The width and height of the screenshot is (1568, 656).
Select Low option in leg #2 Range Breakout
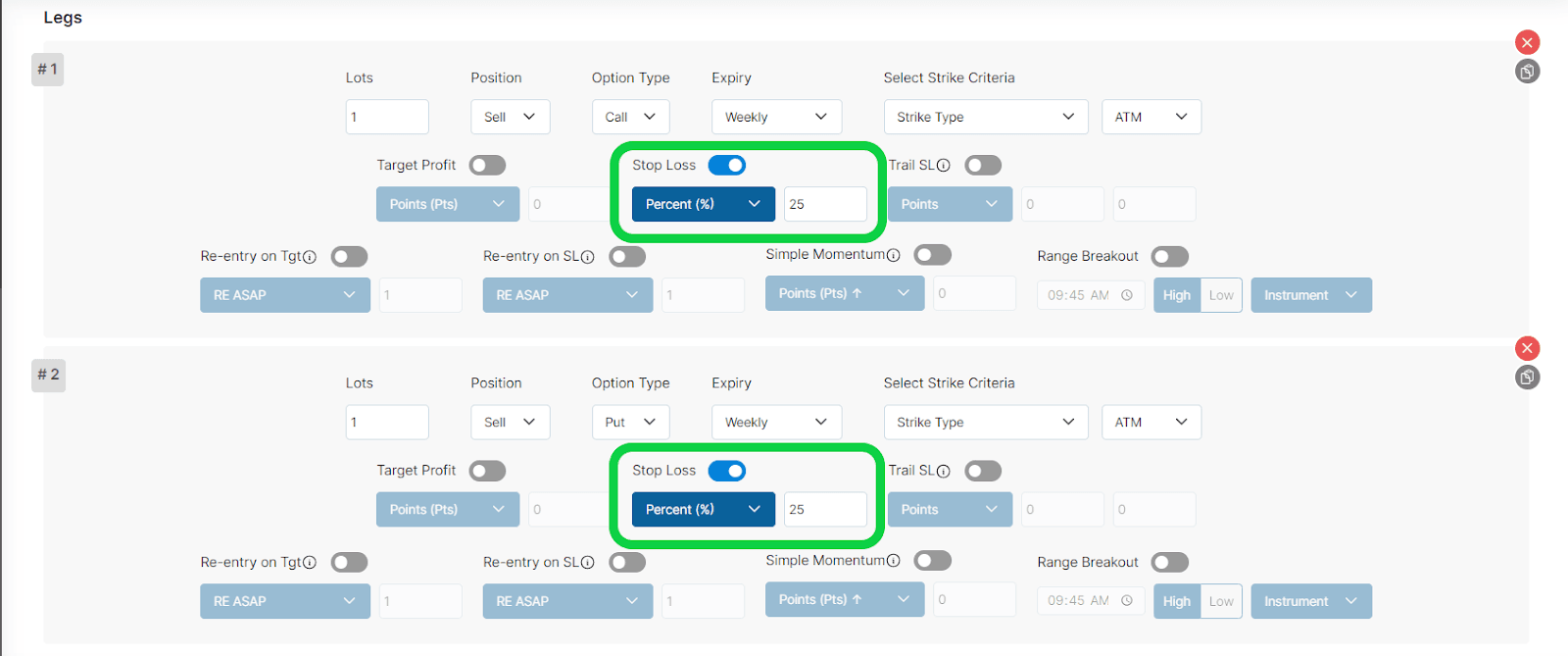1221,601
